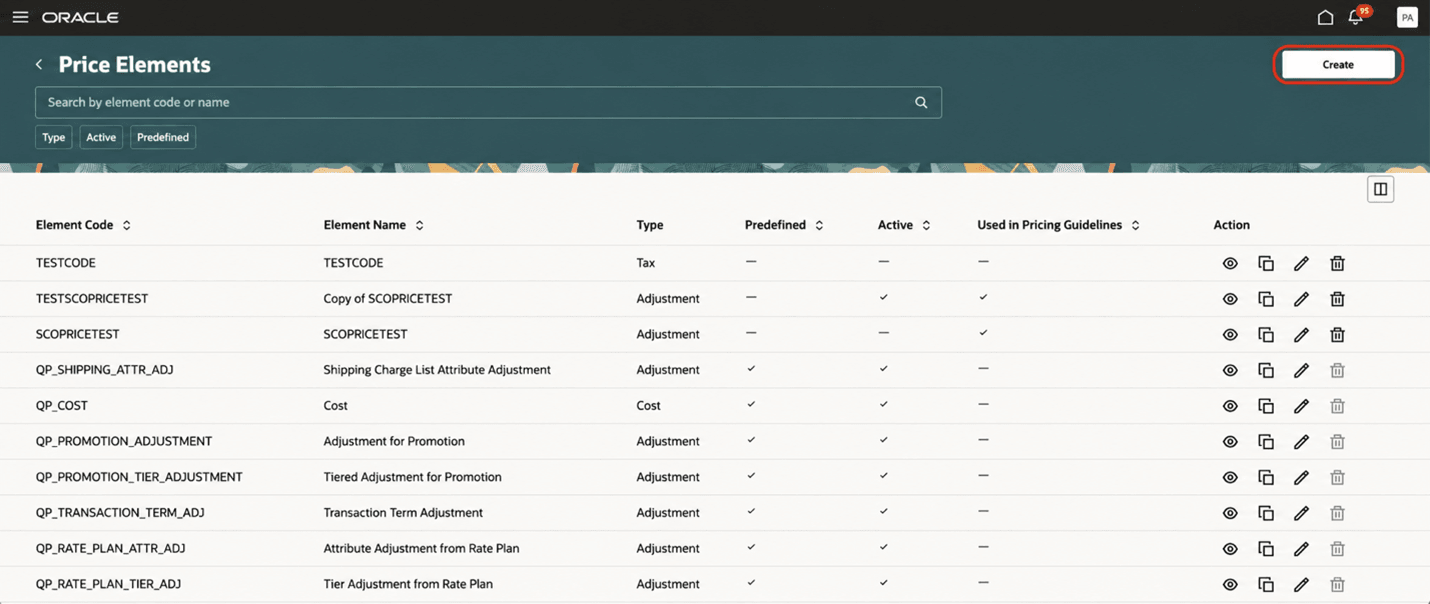The width and height of the screenshot is (1430, 604).
Task: Select the QP_COST element code
Action: 62,406
